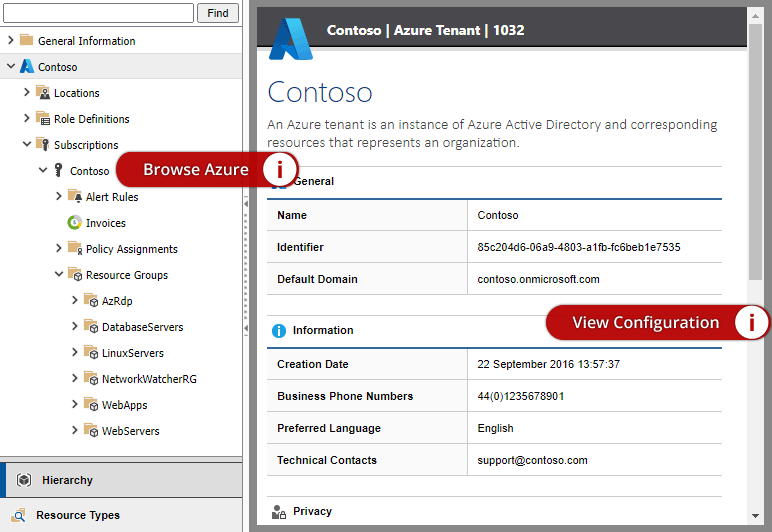Click the LinuxServers resource group icon
The height and width of the screenshot is (532, 772).
tap(91, 352)
